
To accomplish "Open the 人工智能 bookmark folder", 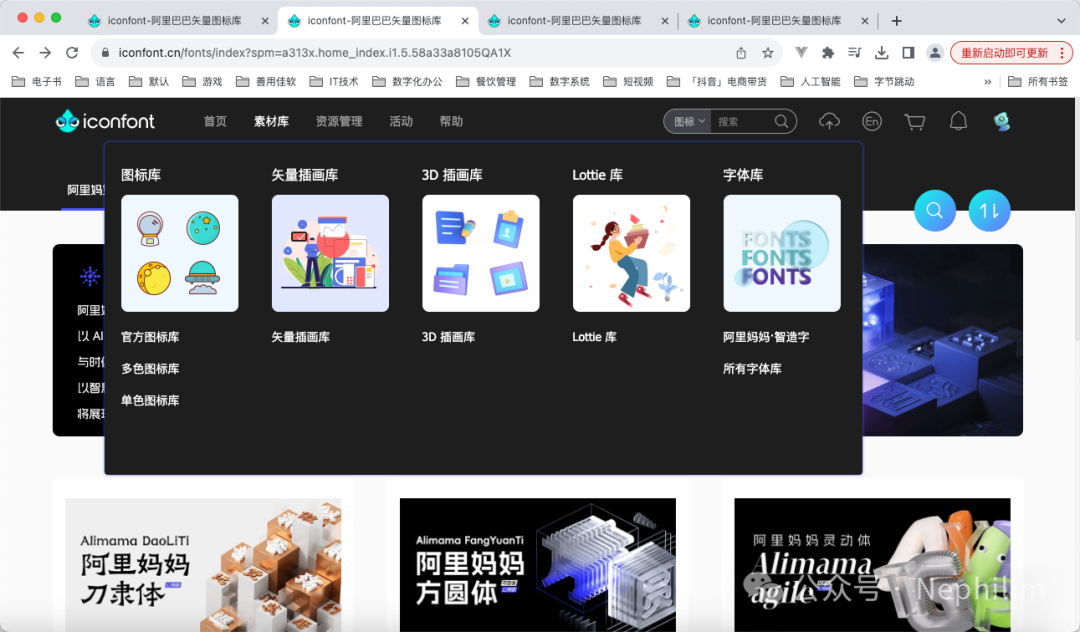I will tap(811, 81).
